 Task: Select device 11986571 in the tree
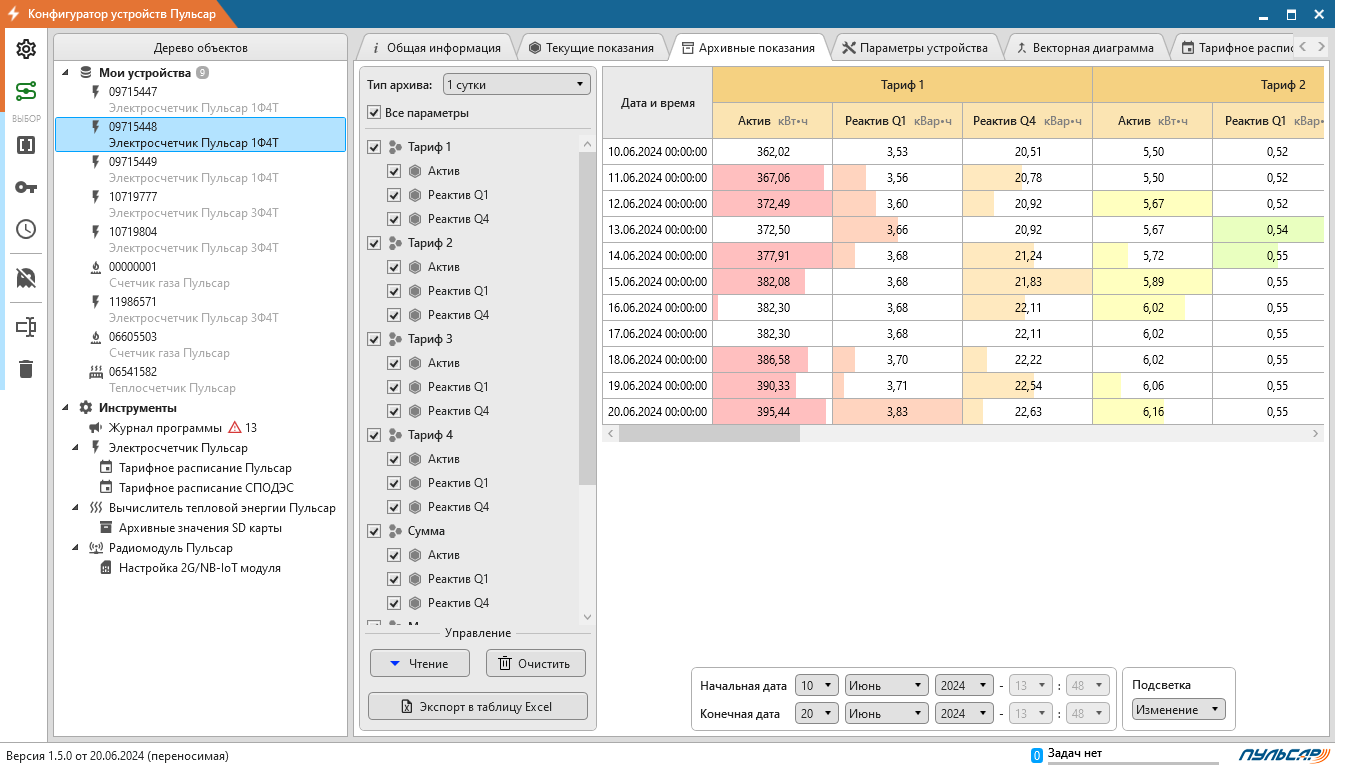coord(200,309)
